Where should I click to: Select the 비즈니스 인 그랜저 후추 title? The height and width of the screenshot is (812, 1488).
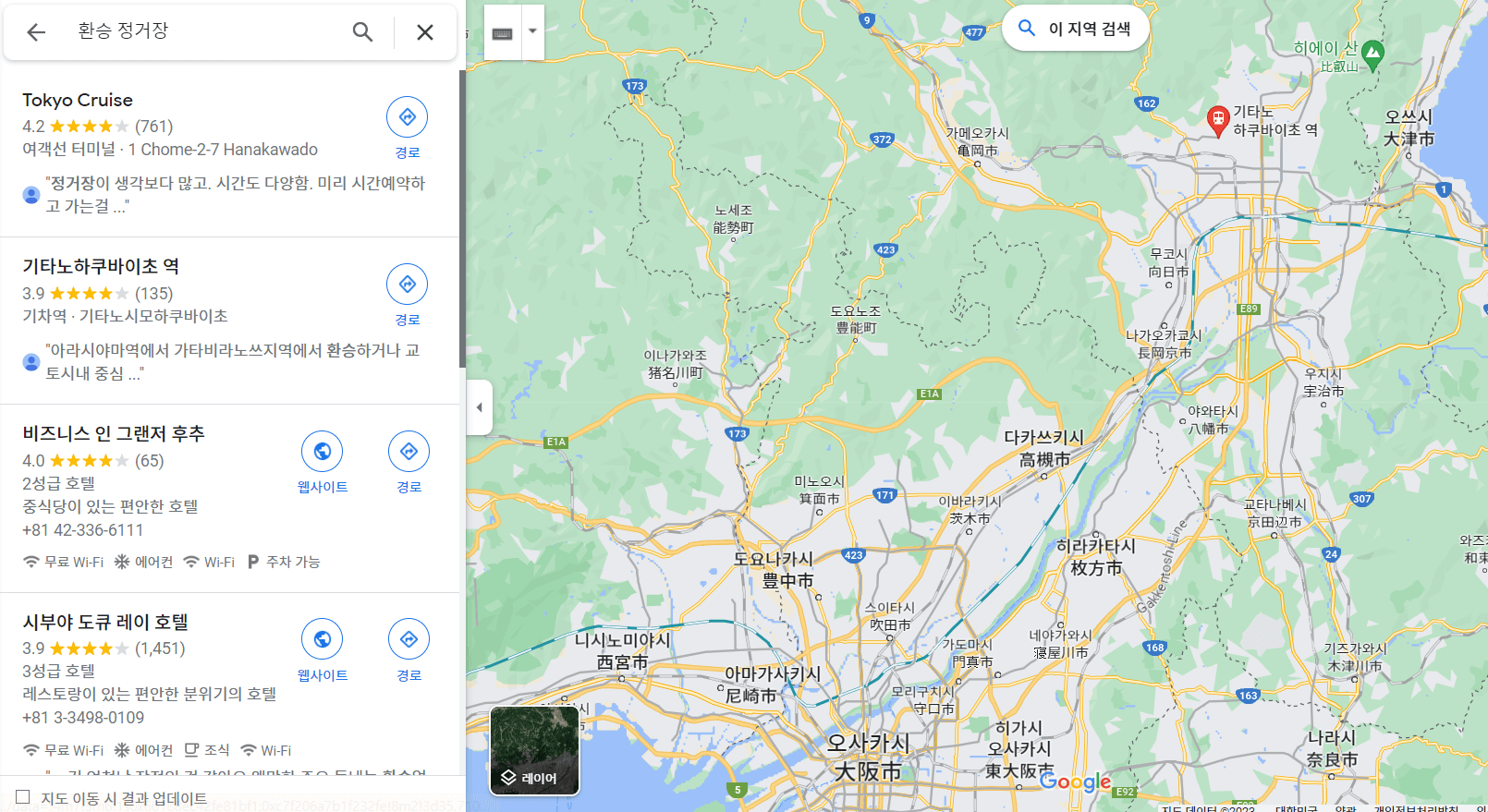tap(114, 433)
